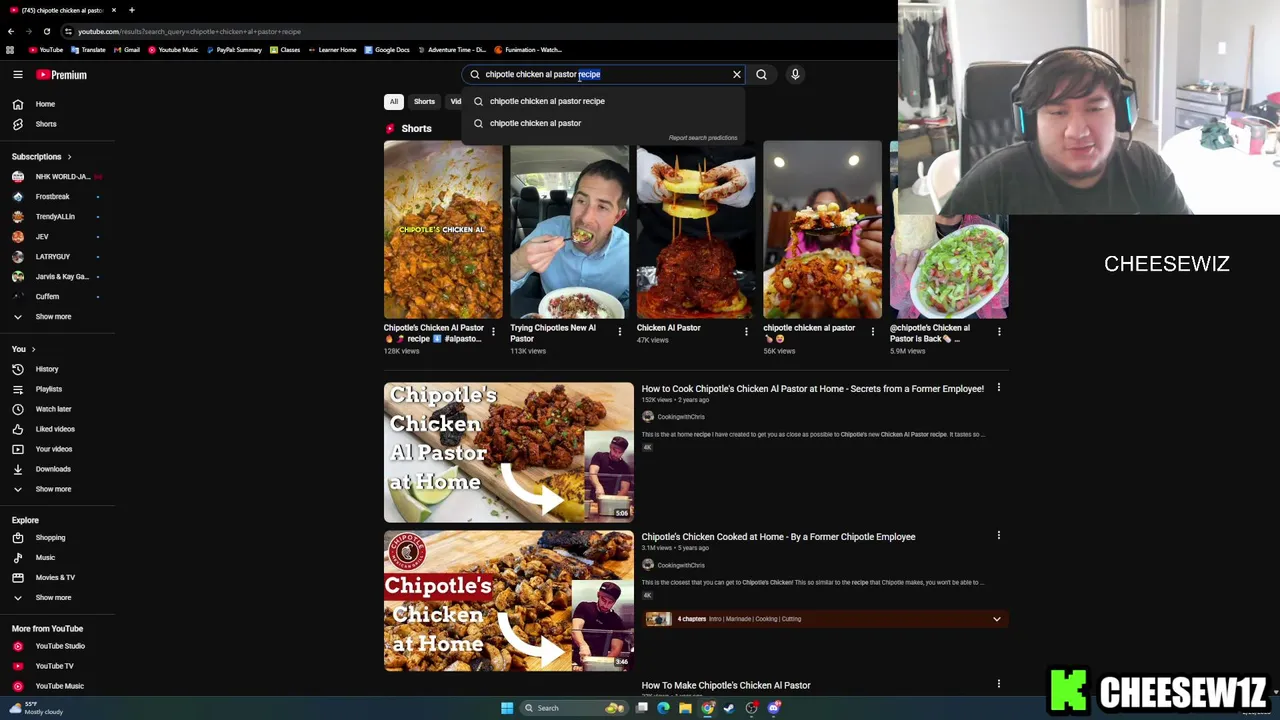Open Google Docs bookmark
1280x720 pixels.
pyautogui.click(x=387, y=50)
